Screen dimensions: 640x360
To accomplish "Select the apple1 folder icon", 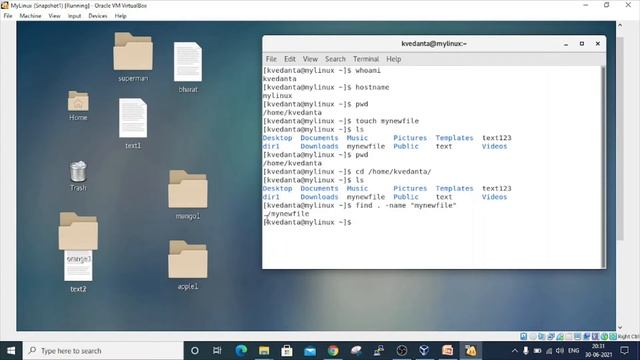I will 188,260.
